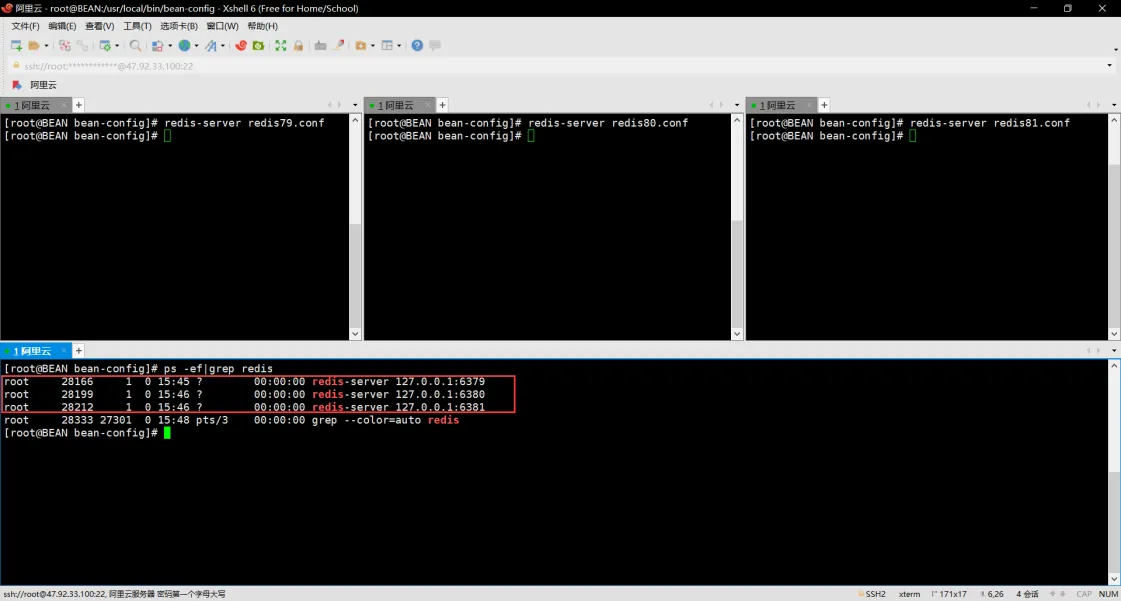The image size is (1121, 601).
Task: Open the 选项卡(B) menu
Action: pos(179,26)
